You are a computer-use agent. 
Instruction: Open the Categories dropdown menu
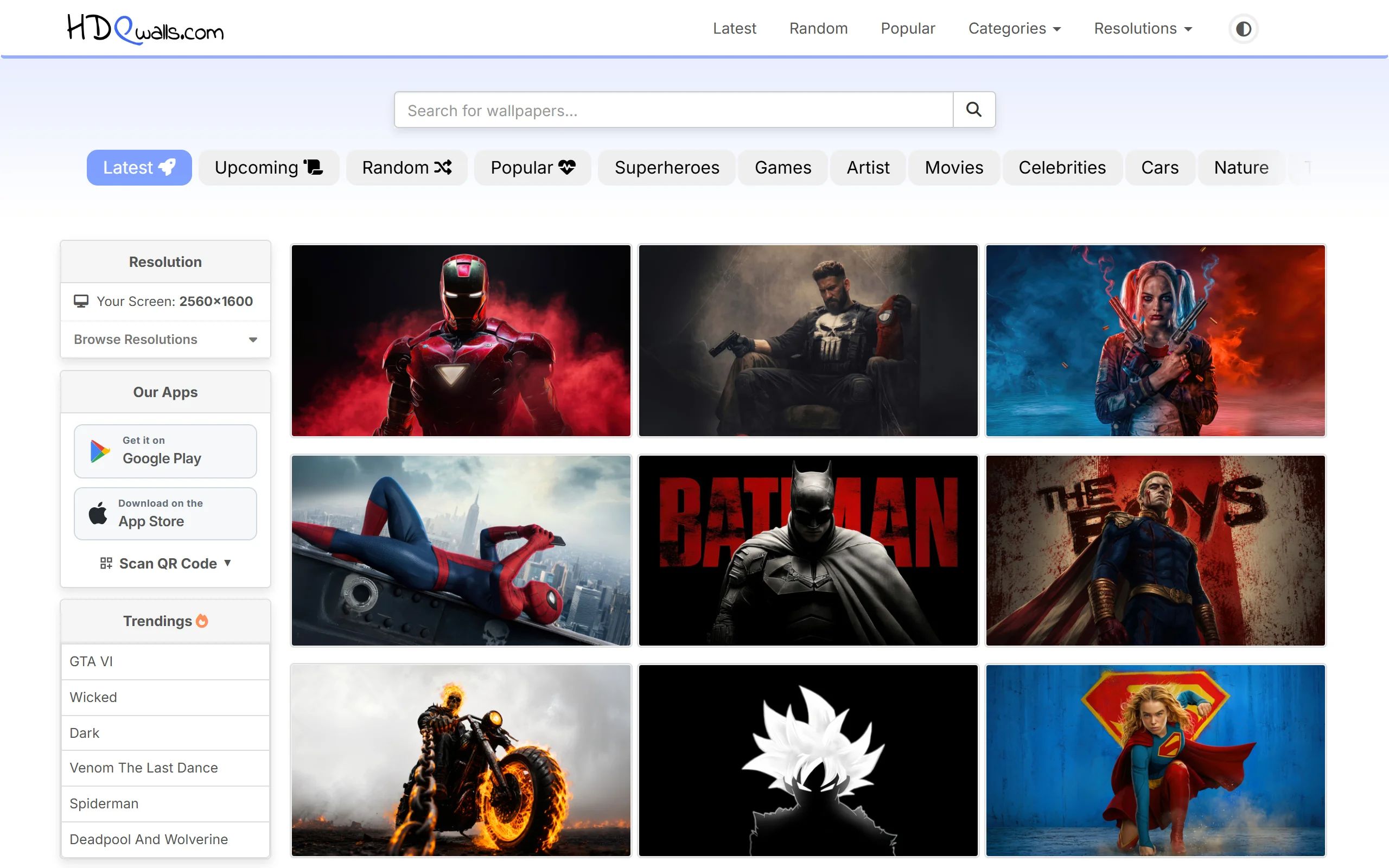coord(1014,29)
